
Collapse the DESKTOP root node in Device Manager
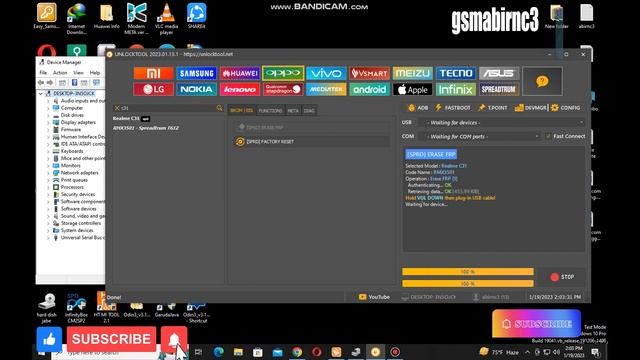[41, 93]
